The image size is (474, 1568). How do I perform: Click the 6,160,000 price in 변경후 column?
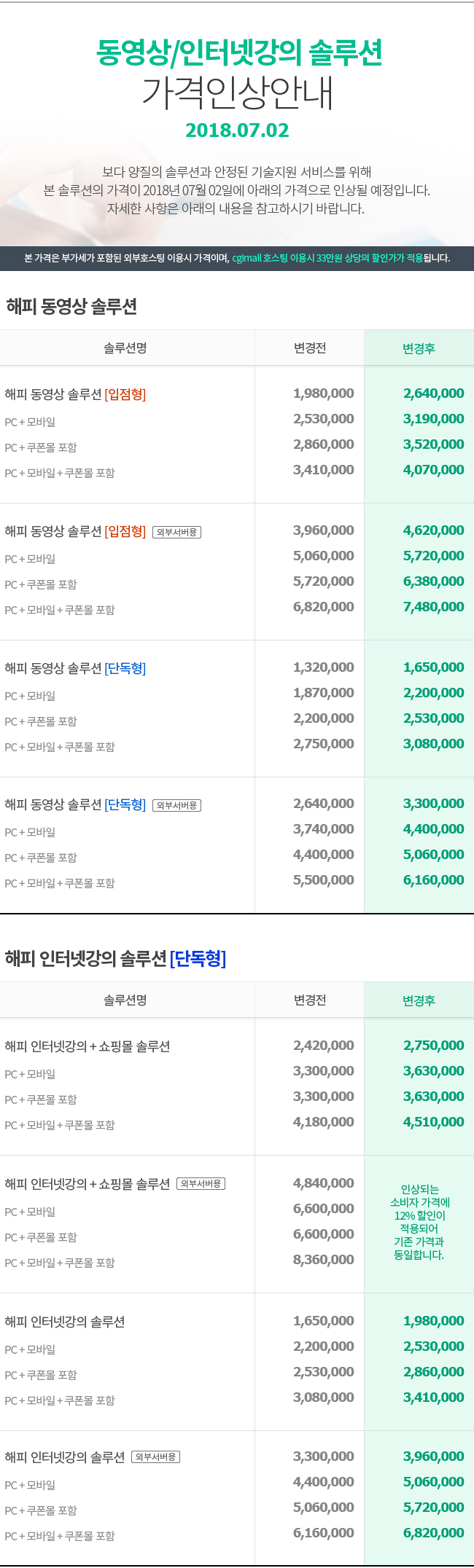click(x=434, y=880)
